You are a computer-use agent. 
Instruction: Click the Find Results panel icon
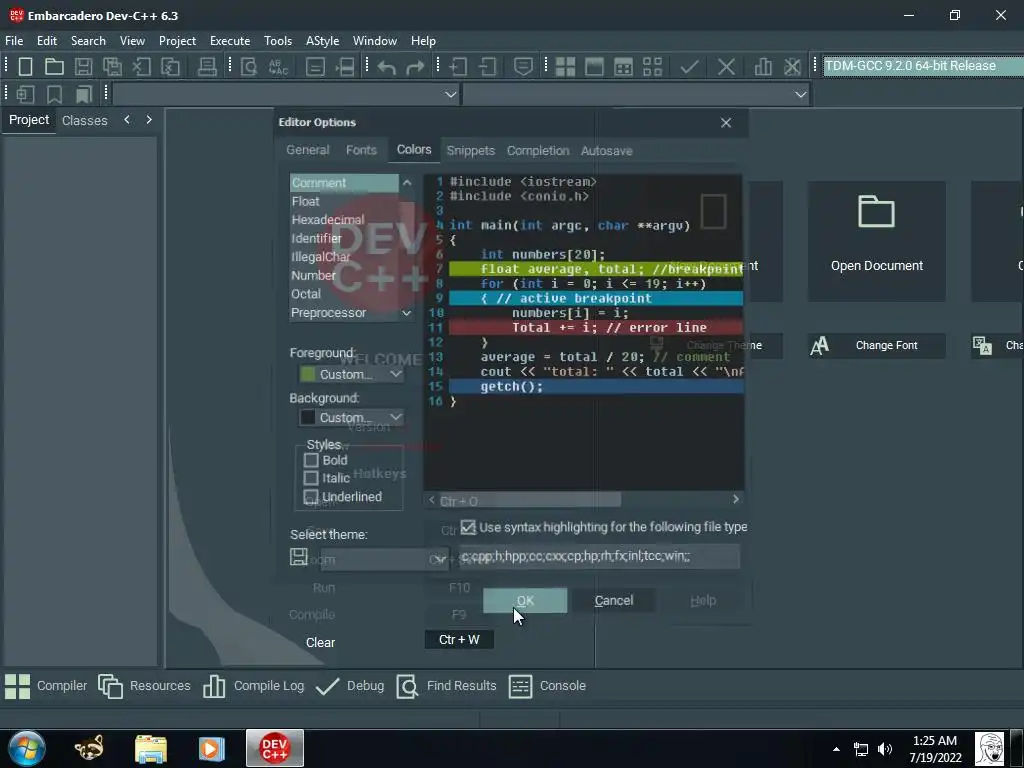[x=407, y=686]
